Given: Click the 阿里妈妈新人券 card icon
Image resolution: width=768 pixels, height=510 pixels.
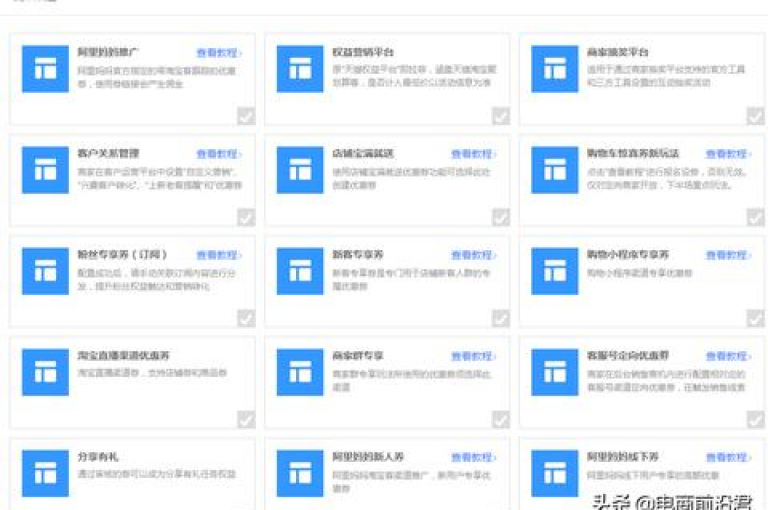Looking at the screenshot, I should 300,473.
